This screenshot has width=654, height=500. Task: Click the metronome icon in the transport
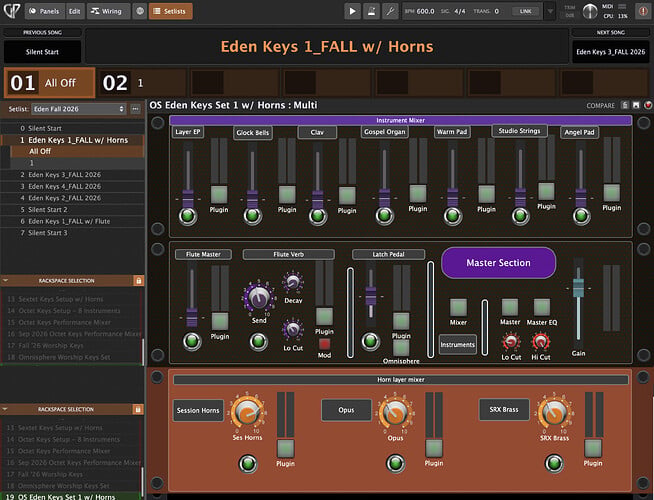371,11
